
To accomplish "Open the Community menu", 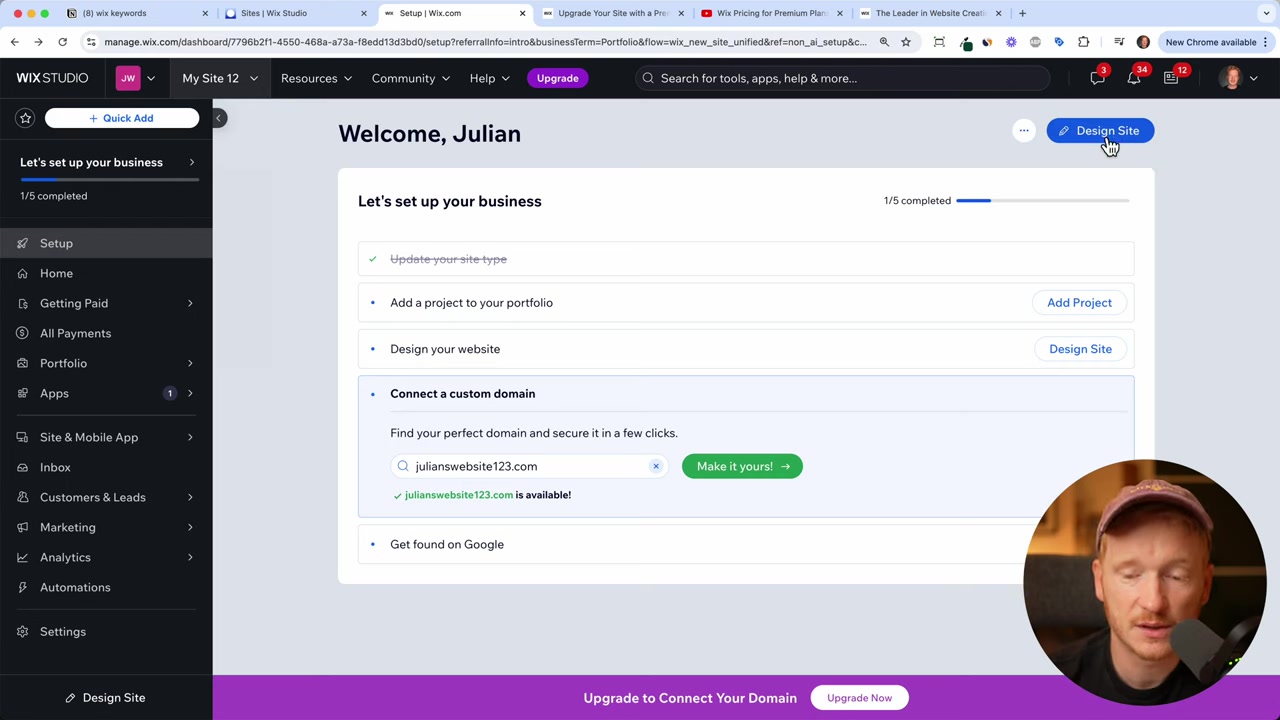I will click(x=410, y=78).
